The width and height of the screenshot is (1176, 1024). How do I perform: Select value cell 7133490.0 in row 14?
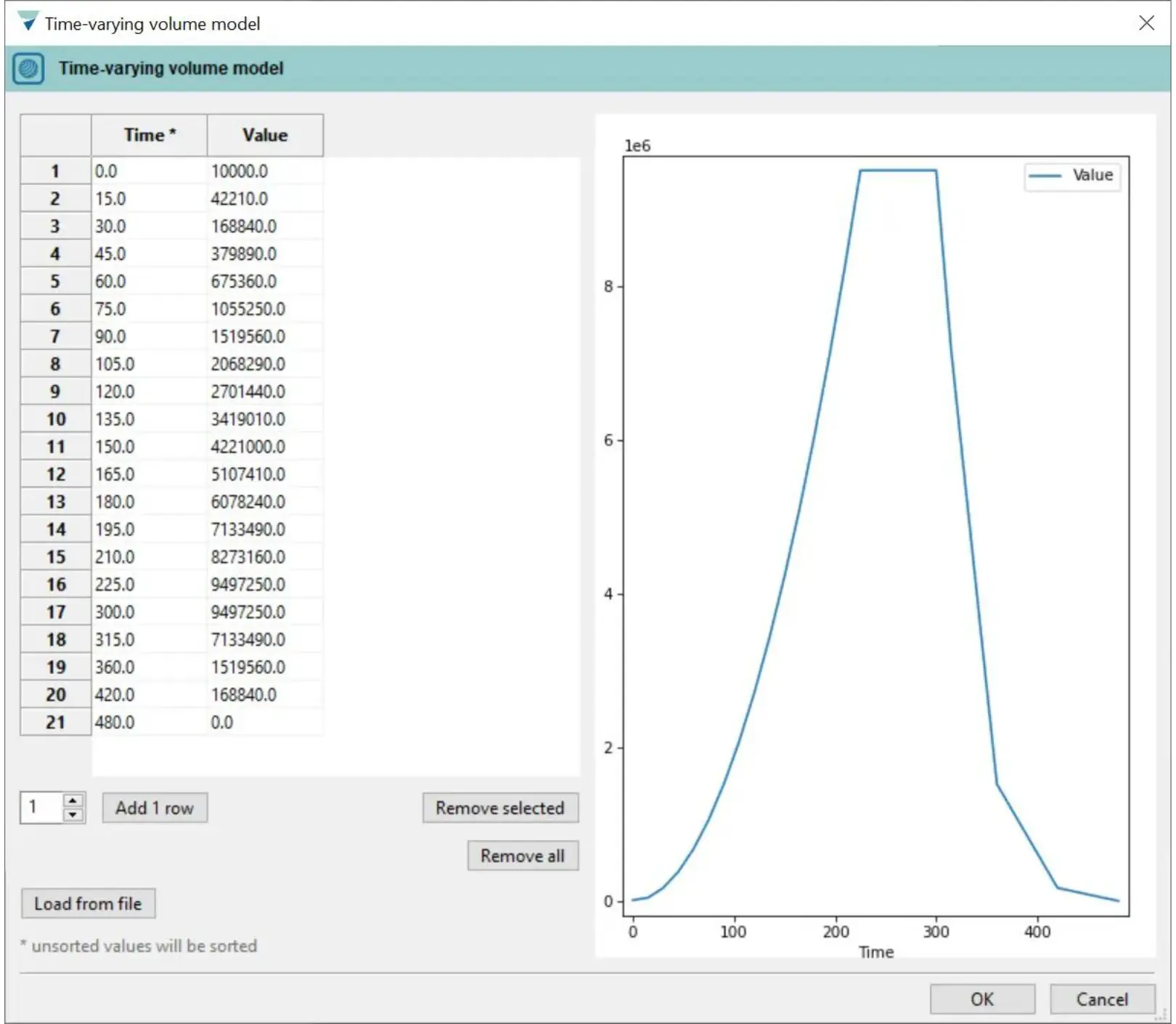click(265, 529)
